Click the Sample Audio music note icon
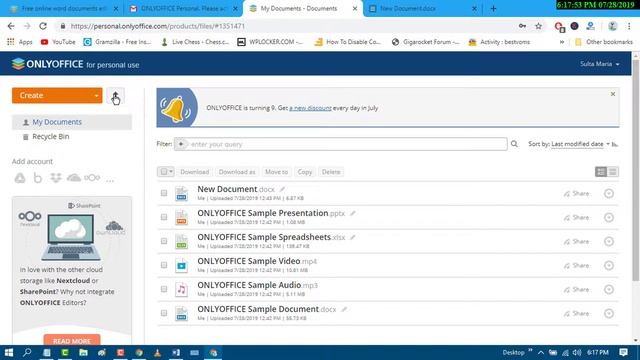 pyautogui.click(x=182, y=289)
